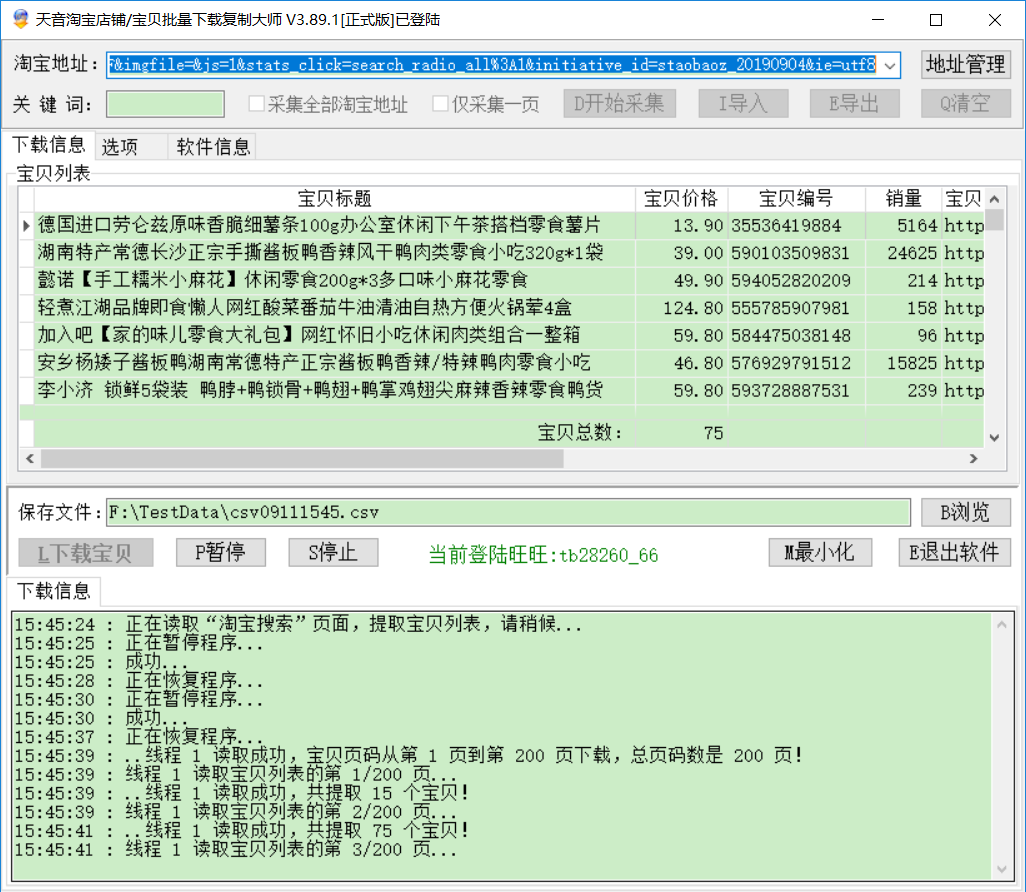
Task: Open the 软件信息 tab
Action: tap(213, 147)
